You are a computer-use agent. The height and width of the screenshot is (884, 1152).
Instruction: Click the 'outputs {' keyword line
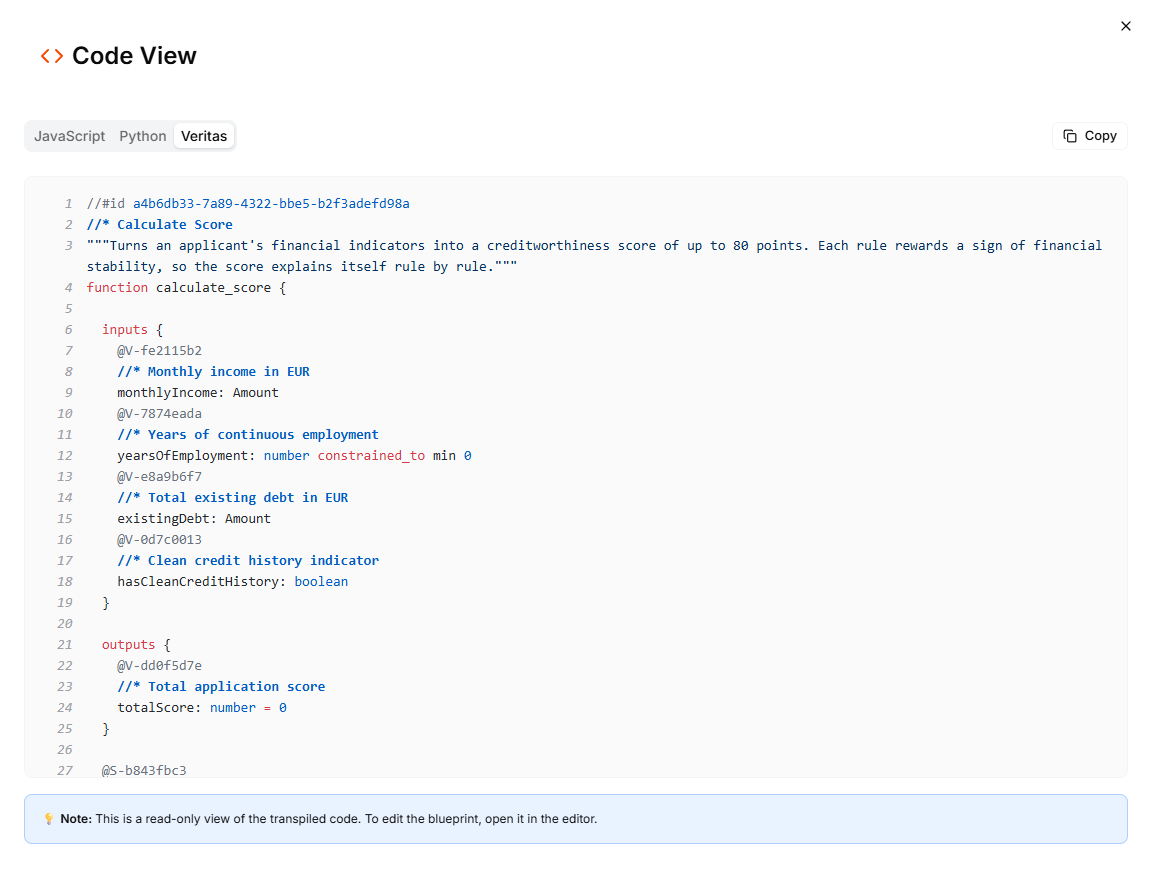136,644
